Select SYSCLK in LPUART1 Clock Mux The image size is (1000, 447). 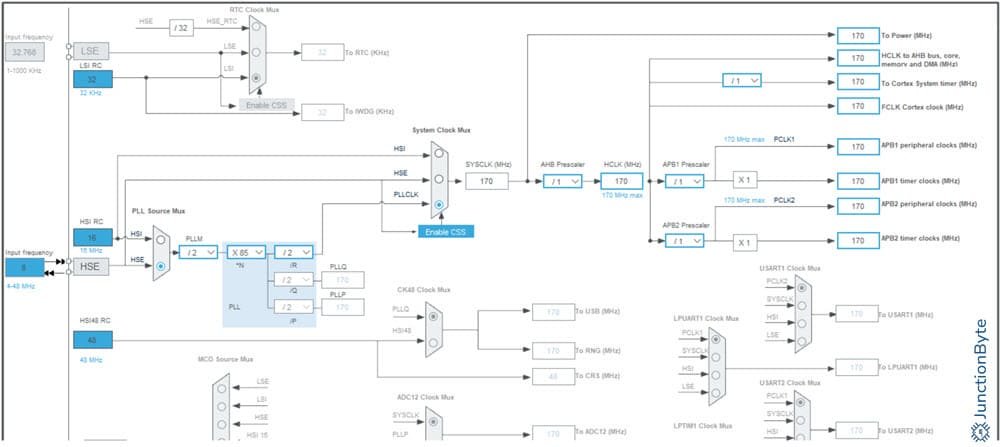(716, 358)
